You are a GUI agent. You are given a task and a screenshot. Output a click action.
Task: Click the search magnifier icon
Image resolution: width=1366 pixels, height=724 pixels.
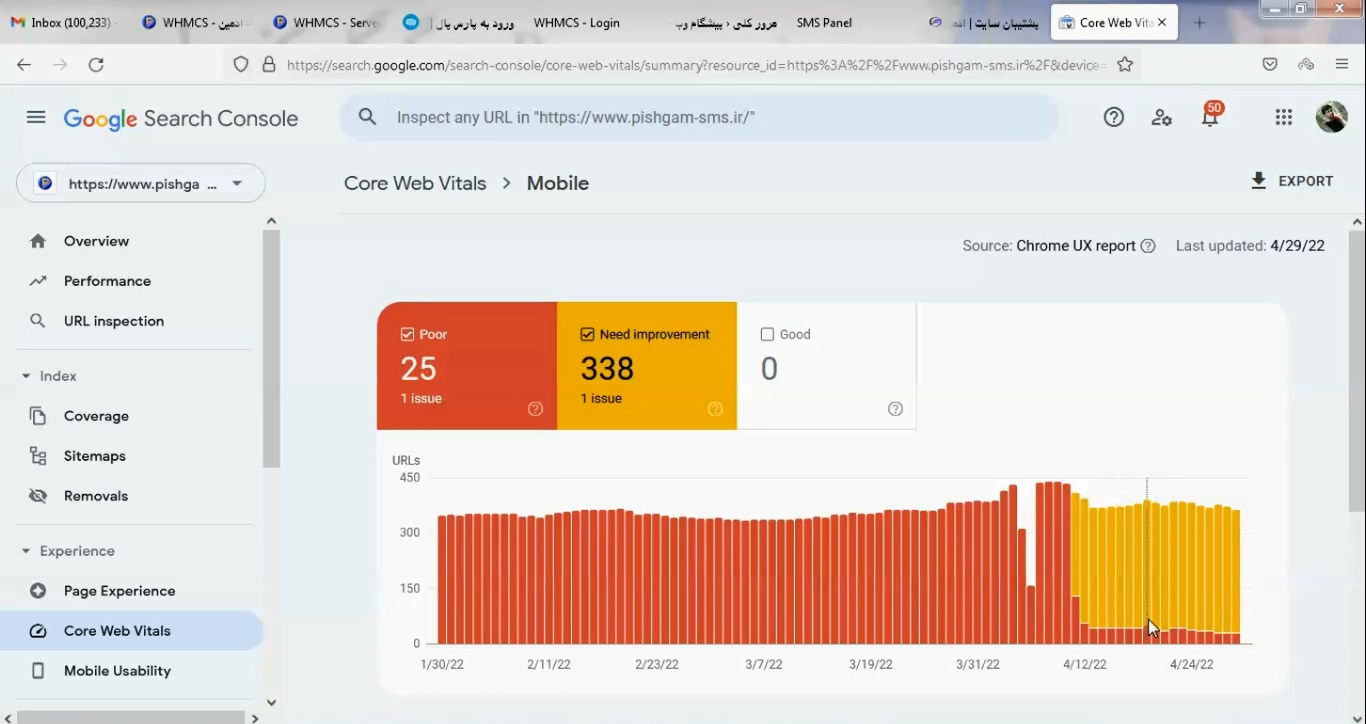pos(367,117)
